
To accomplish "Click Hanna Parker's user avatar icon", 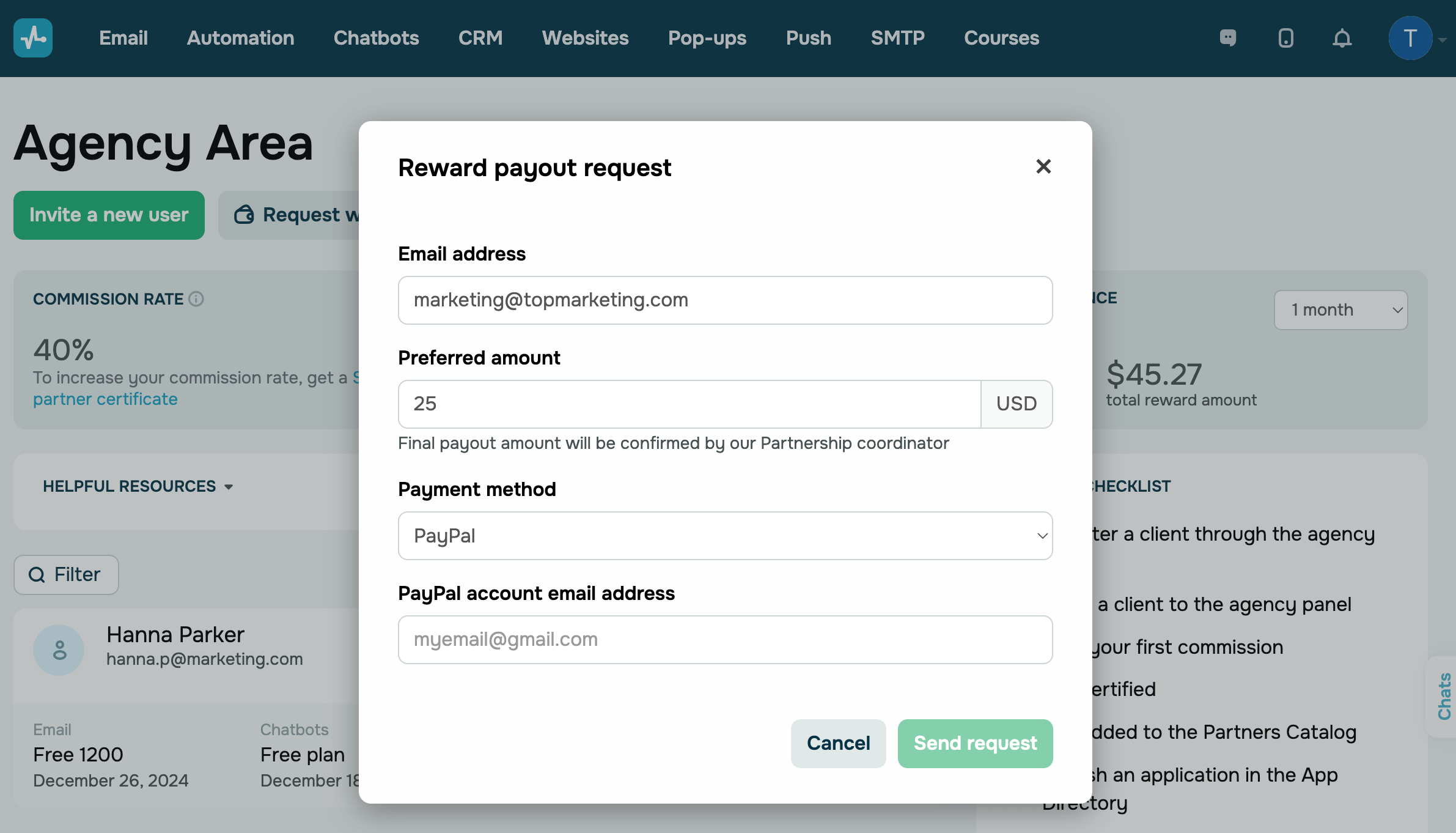I will click(59, 650).
